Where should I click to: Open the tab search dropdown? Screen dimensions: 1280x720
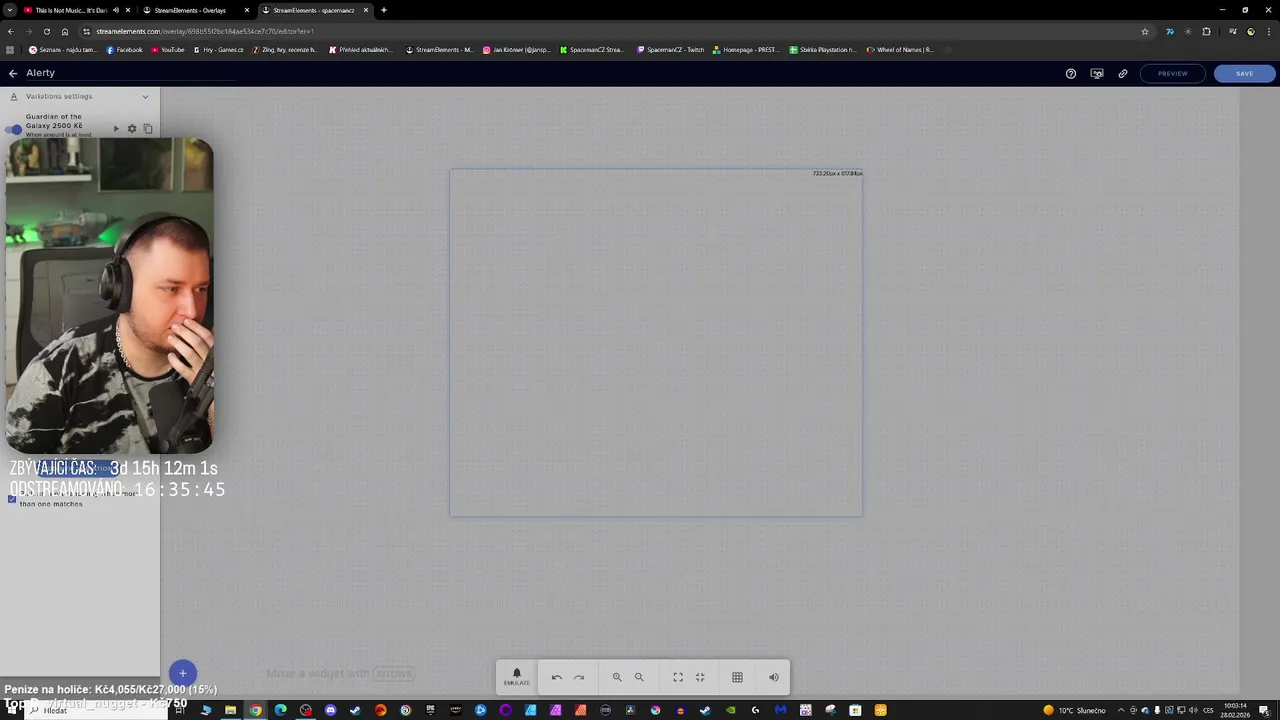(9, 10)
